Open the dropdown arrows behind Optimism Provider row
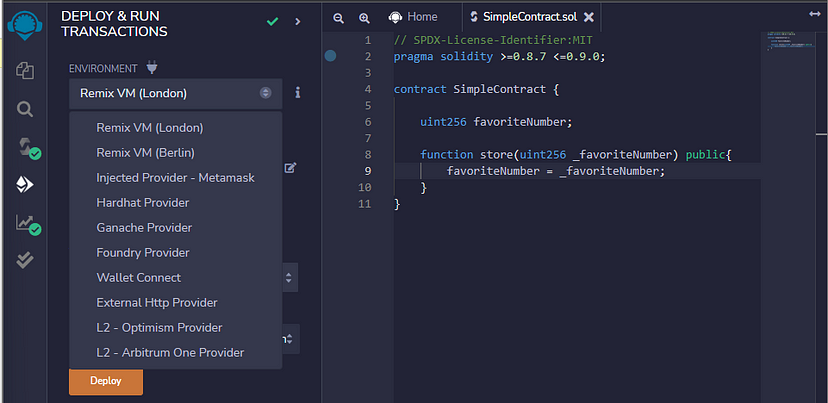 pos(290,339)
